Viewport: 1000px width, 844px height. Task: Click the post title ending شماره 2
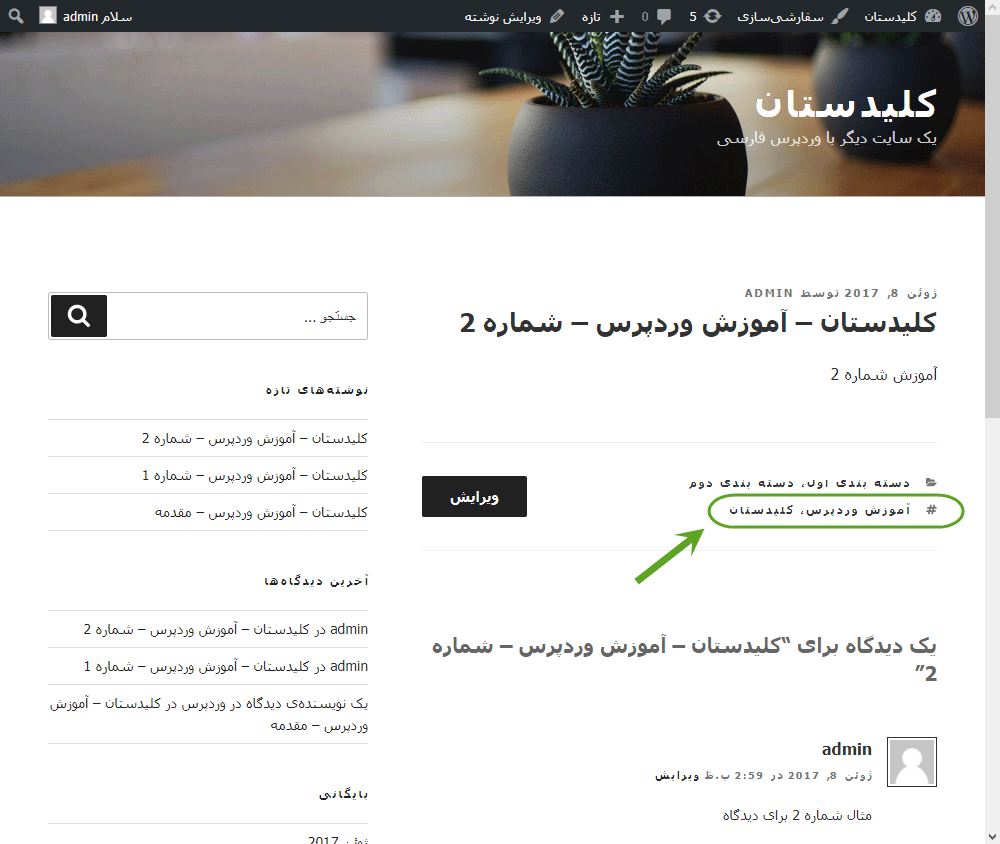[x=698, y=323]
